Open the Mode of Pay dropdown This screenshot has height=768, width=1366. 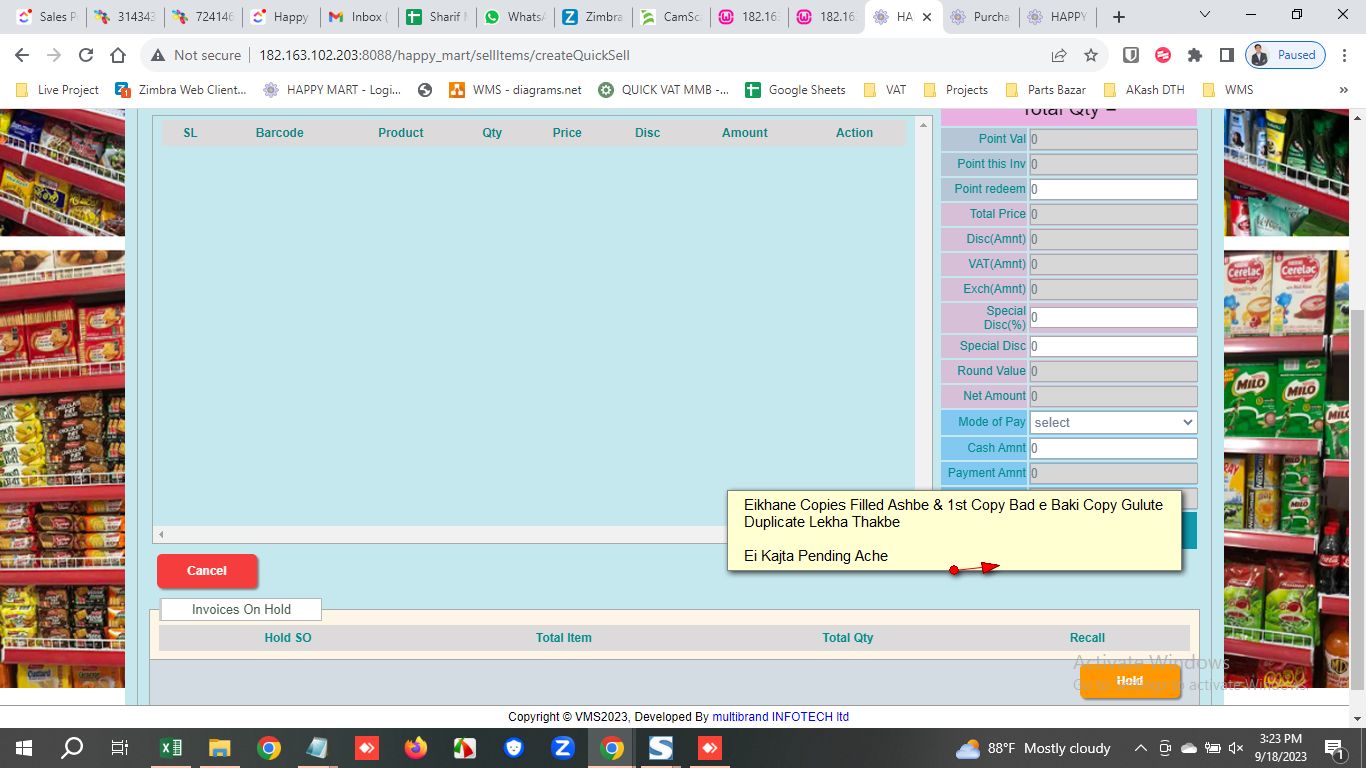click(x=1113, y=423)
